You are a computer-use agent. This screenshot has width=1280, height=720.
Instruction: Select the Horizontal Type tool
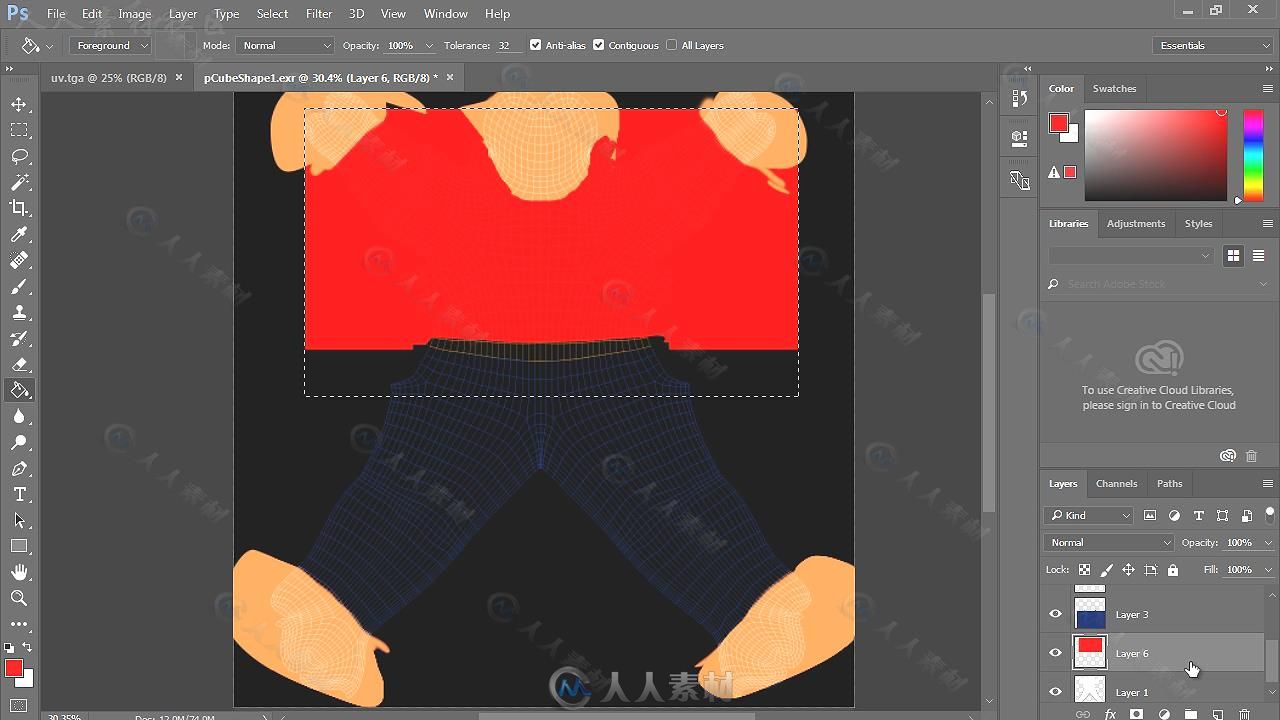pos(19,495)
